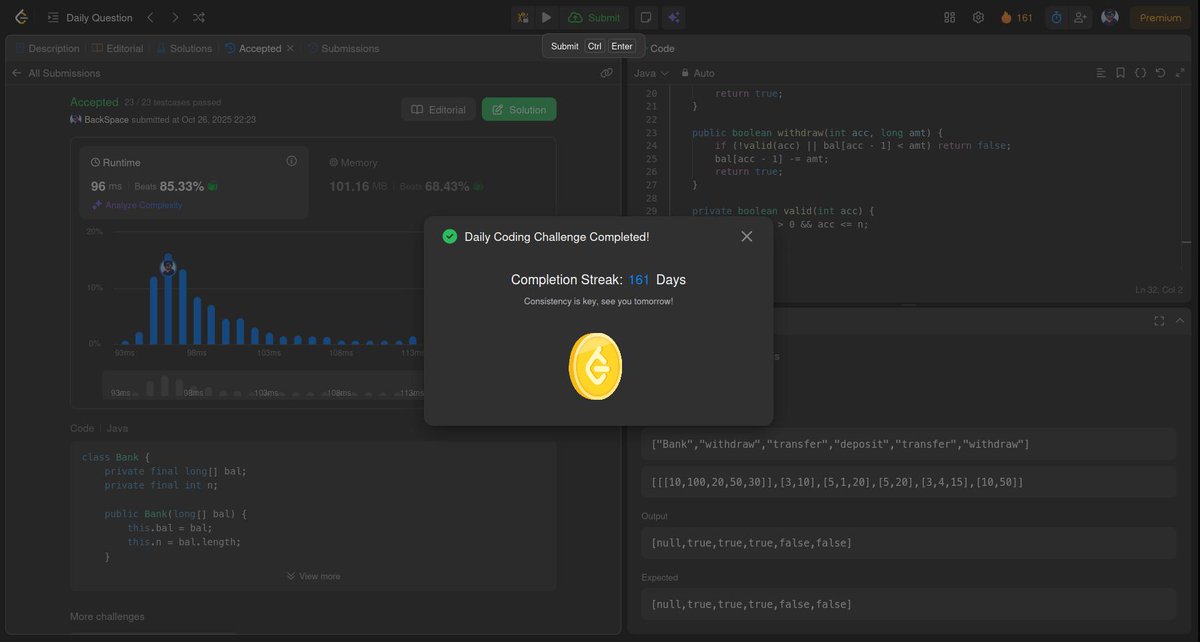The height and width of the screenshot is (642, 1200).
Task: Switch to the Description tab
Action: (x=47, y=48)
